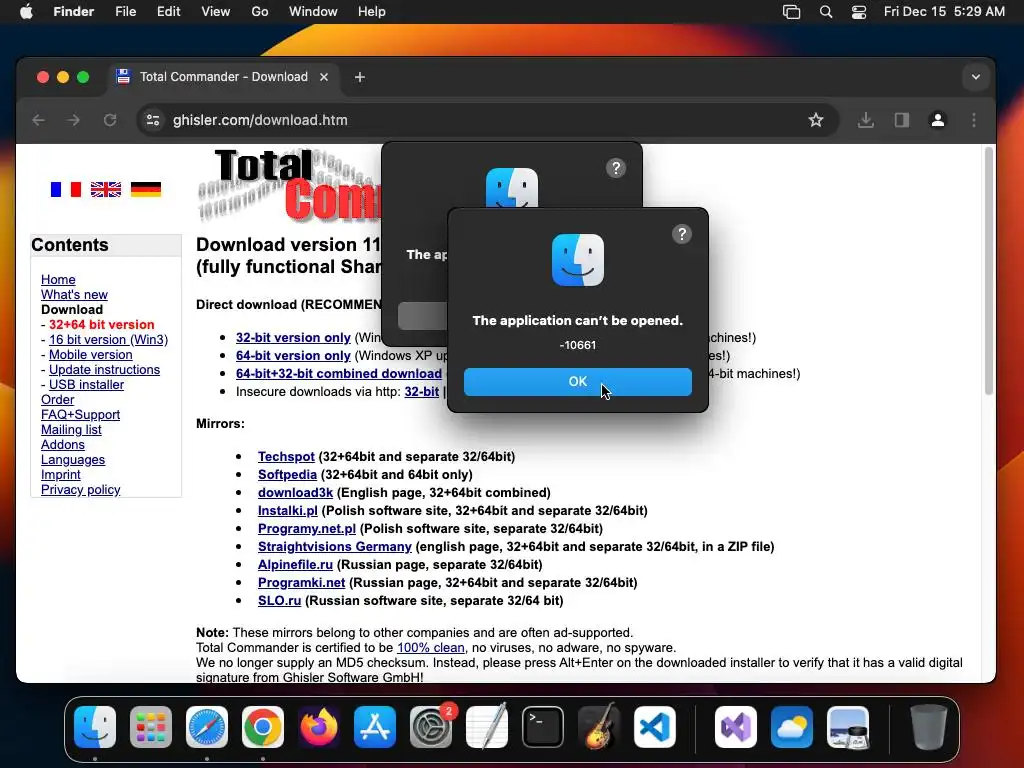Switch site language to French flag
Screen dimensions: 1024x768
tap(65, 189)
